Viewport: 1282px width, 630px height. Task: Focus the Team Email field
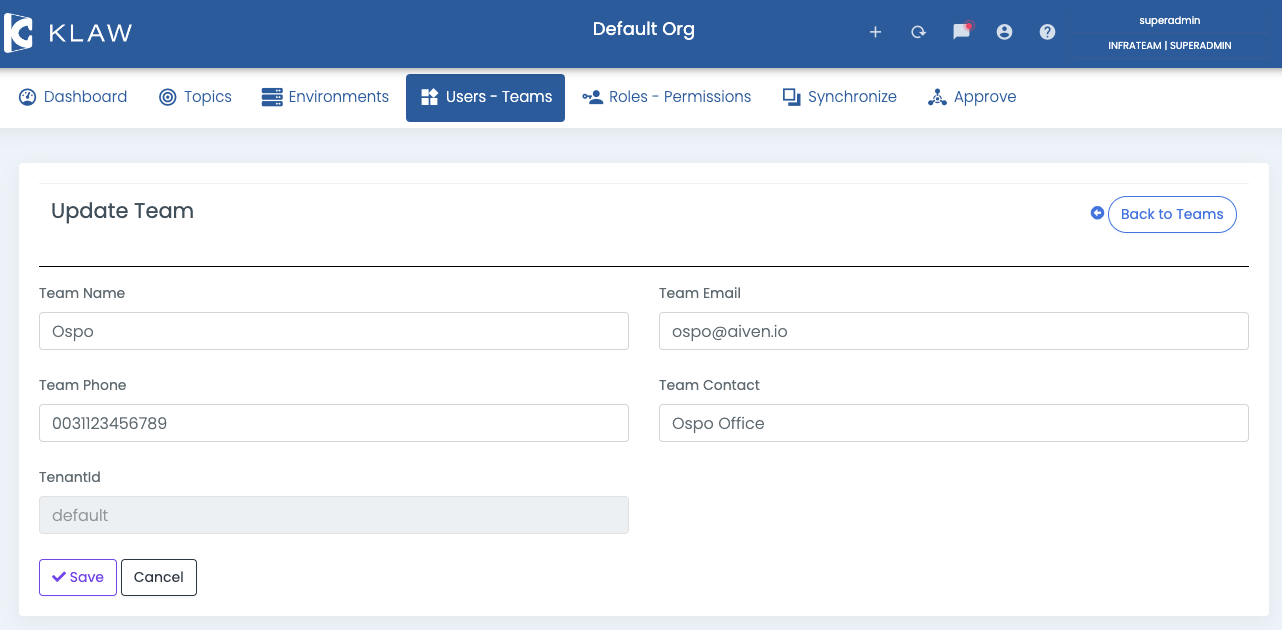953,331
